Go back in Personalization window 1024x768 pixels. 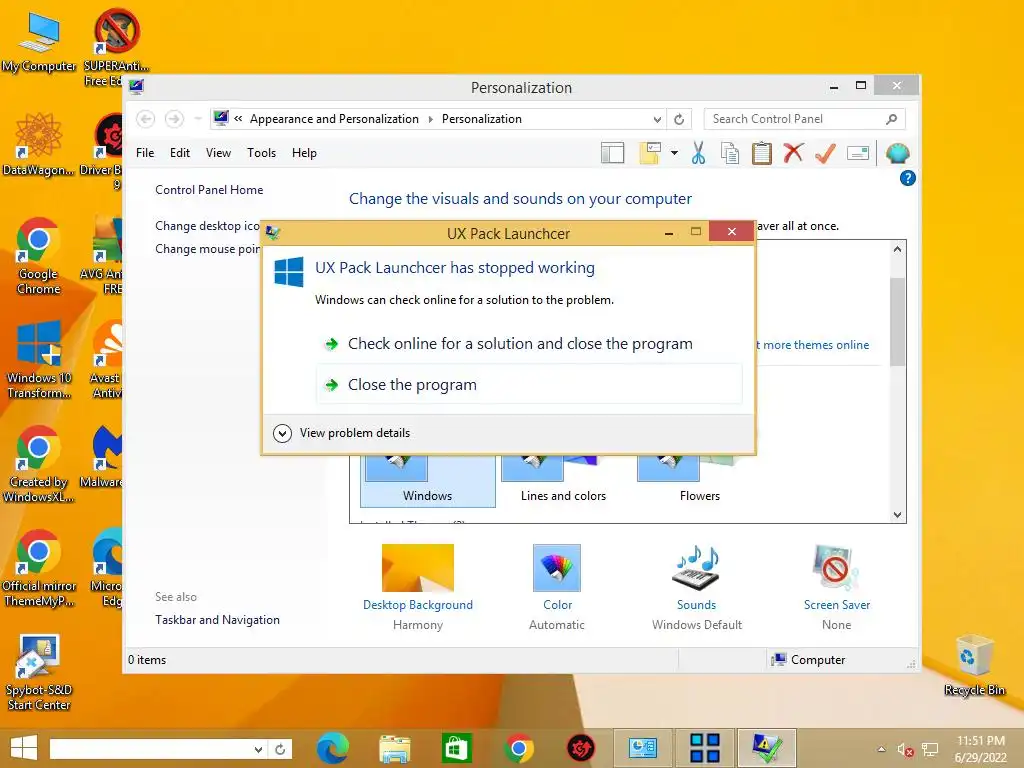(x=146, y=119)
